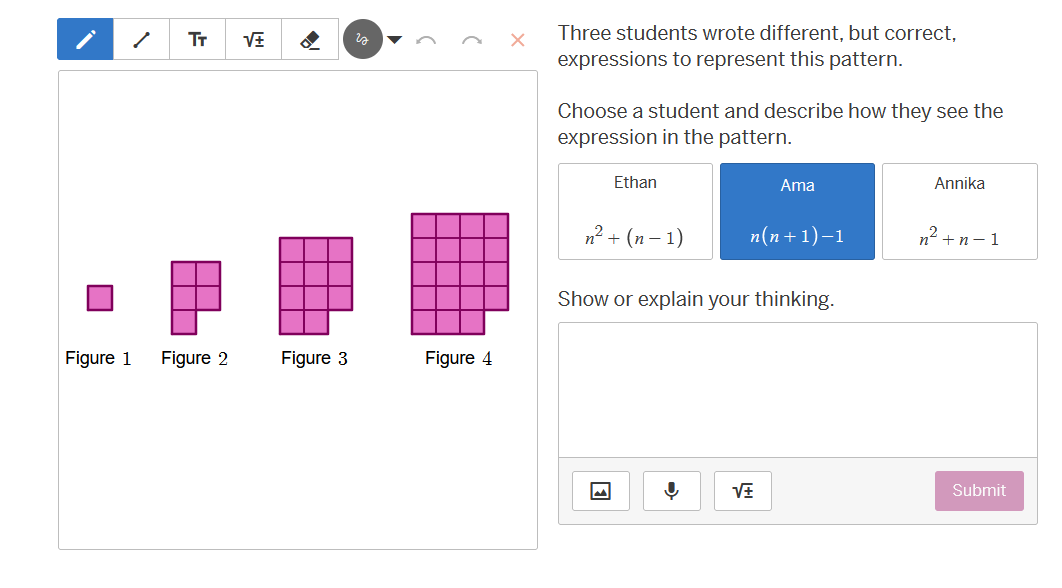Start voice input with the microphone icon
Viewport: 1062px width, 588px height.
[671, 490]
